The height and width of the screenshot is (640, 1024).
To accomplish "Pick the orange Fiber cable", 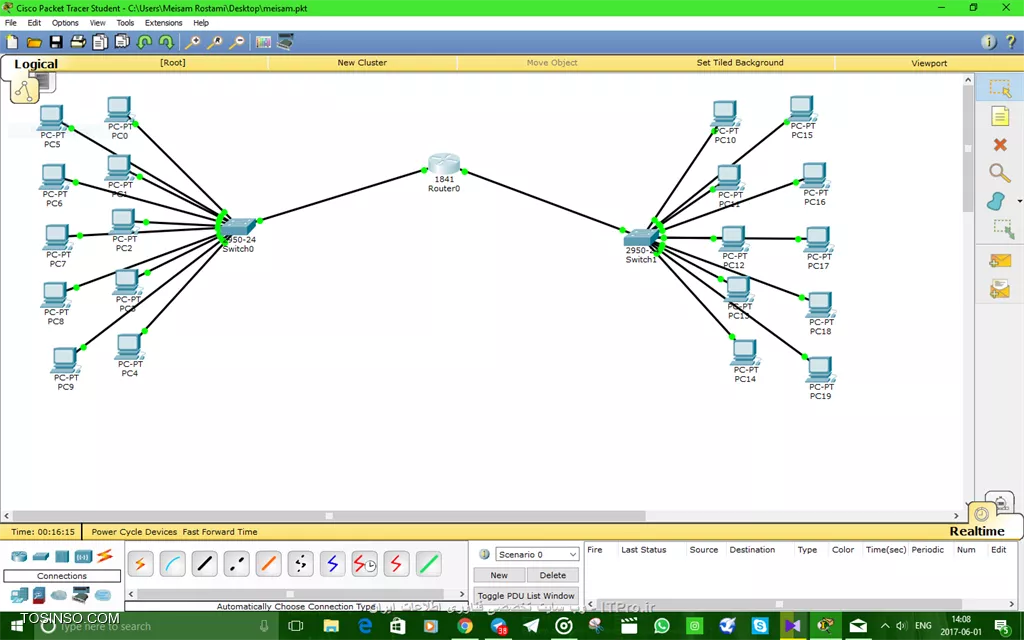I will point(268,564).
